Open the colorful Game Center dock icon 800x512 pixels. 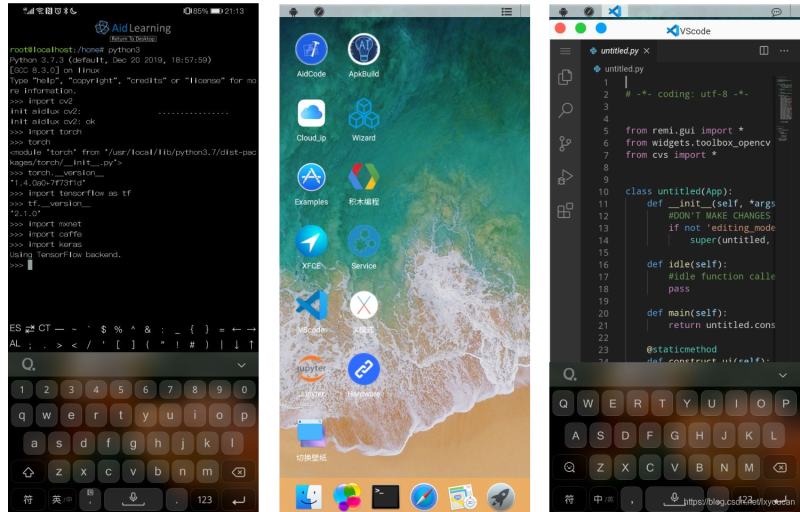click(x=347, y=496)
